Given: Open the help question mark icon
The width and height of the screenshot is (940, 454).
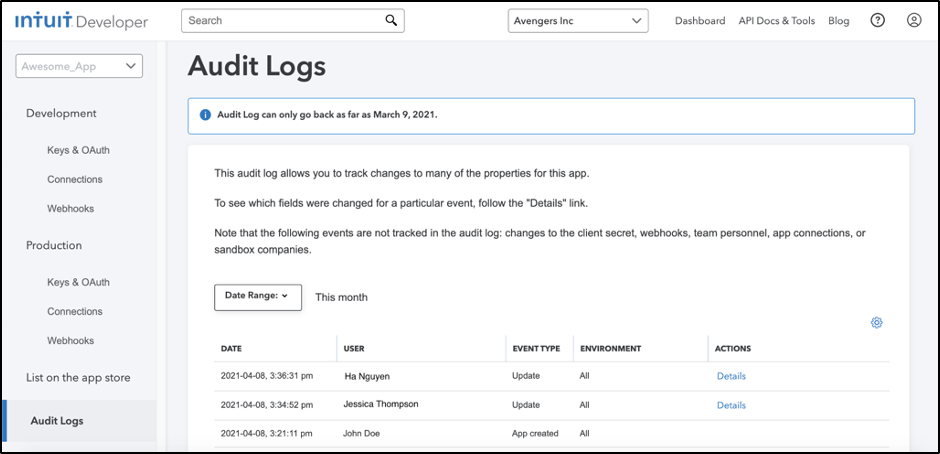Looking at the screenshot, I should 877,20.
